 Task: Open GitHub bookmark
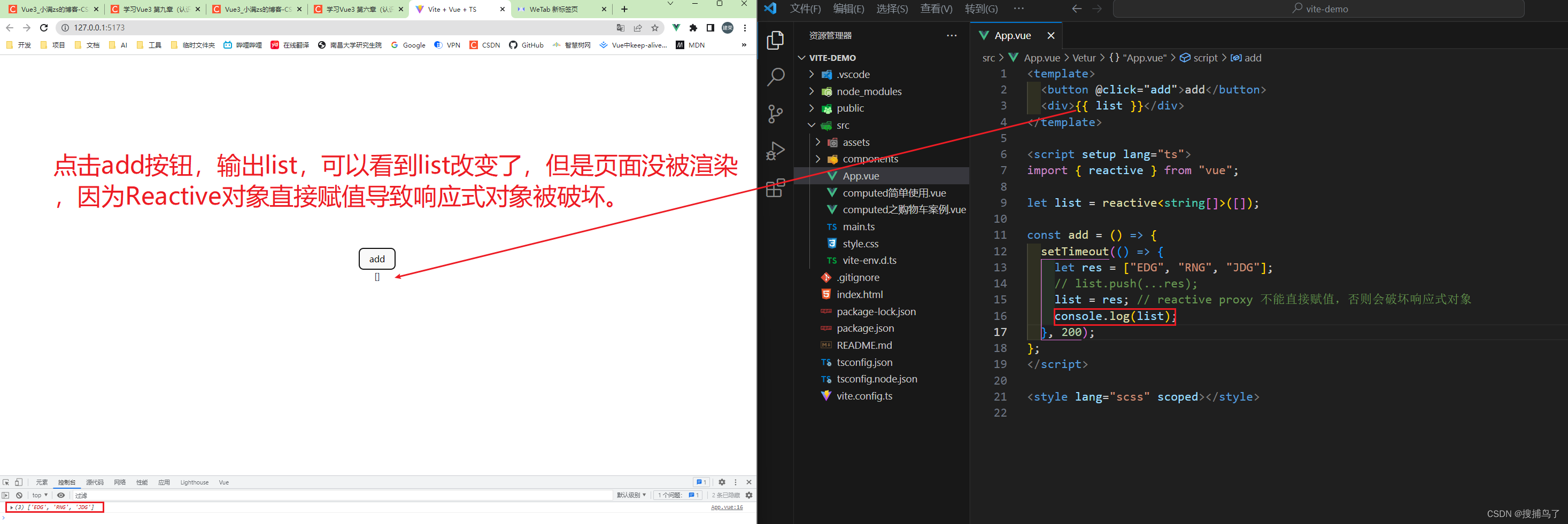coord(527,45)
